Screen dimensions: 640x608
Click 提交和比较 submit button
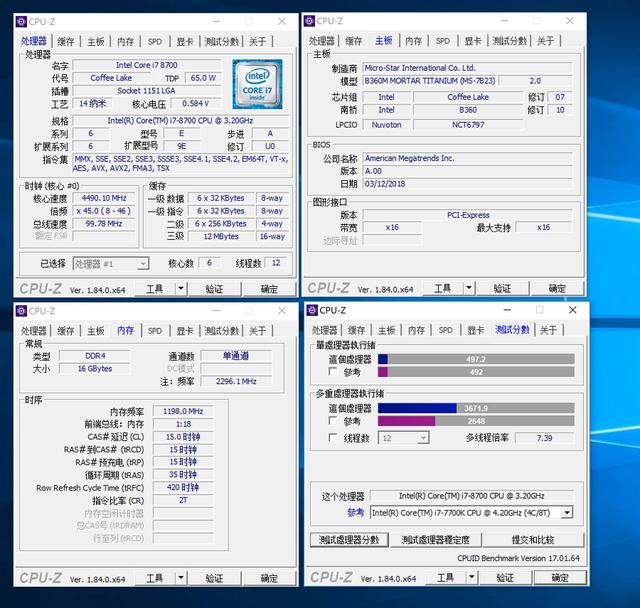pos(533,540)
